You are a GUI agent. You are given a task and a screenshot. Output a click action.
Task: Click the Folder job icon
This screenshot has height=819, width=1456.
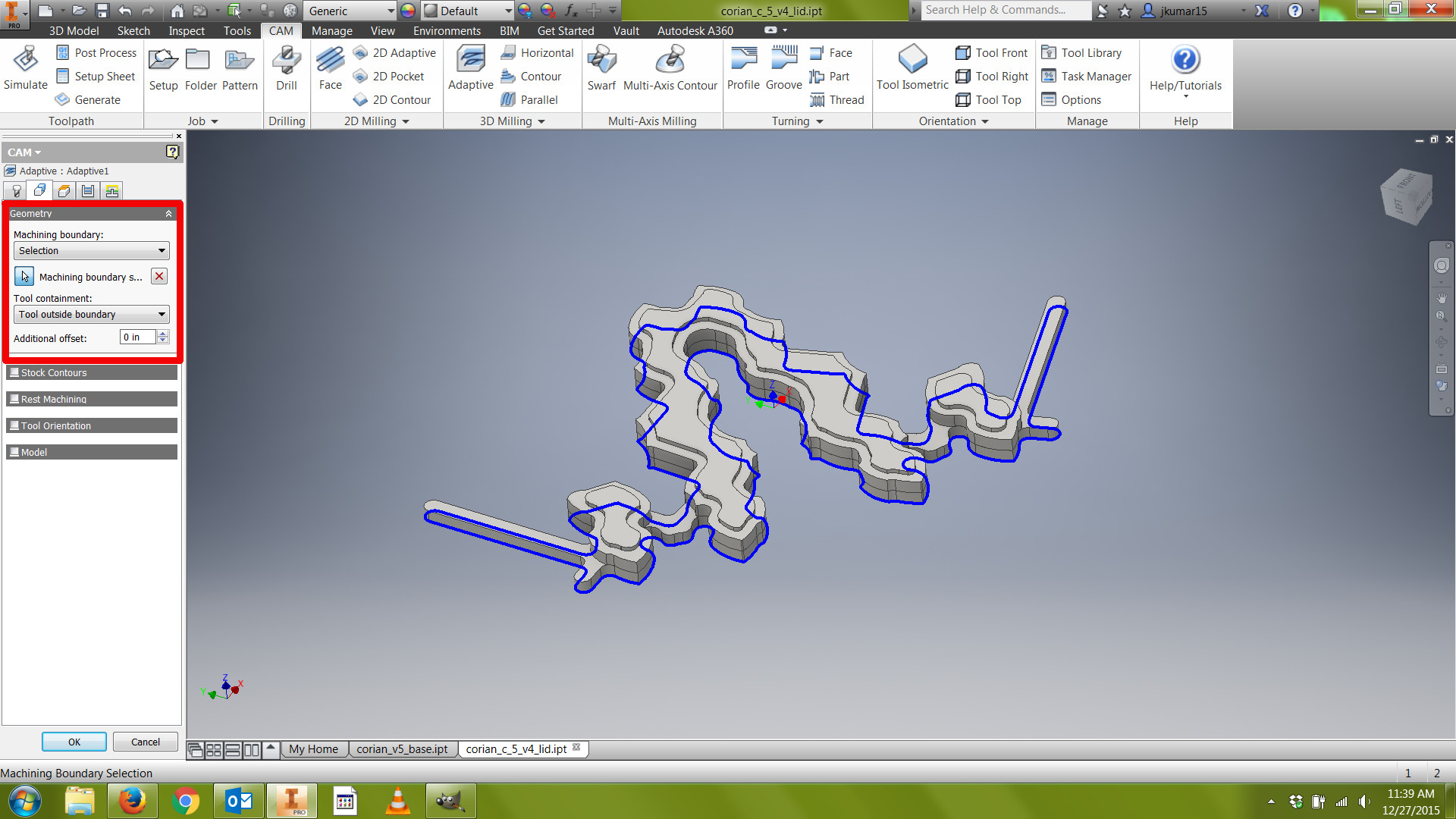[200, 68]
